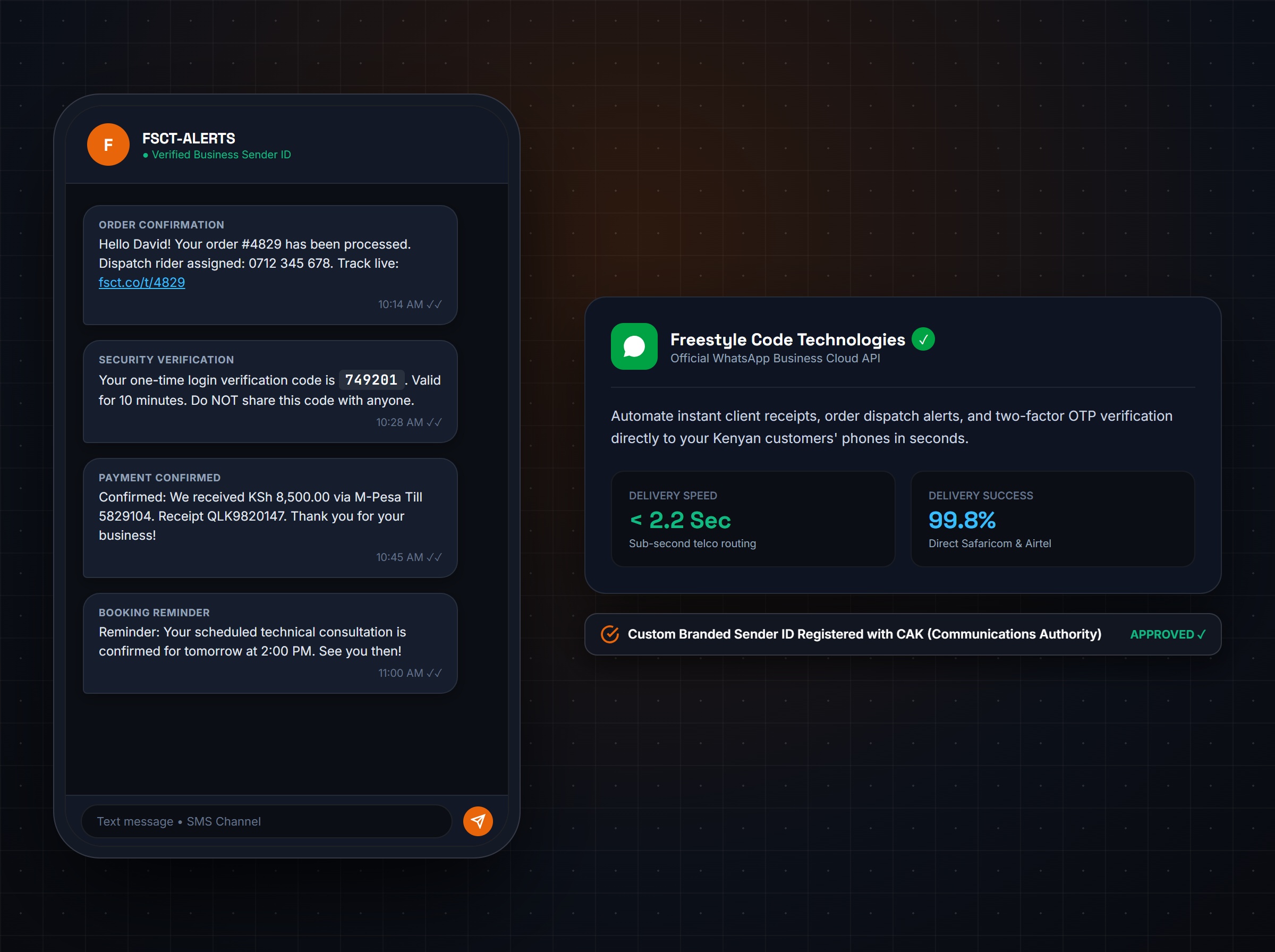Click the double-tick read receipt at 10:45 AM
This screenshot has height=952, width=1275.
[434, 557]
